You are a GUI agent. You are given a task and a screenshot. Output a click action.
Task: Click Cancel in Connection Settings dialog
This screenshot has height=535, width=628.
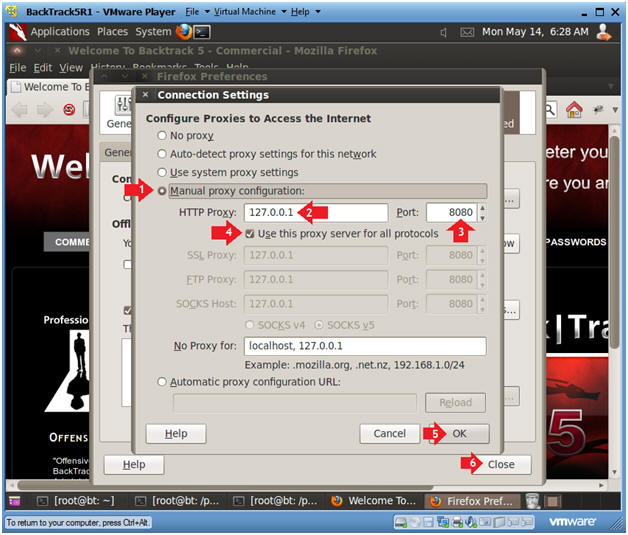pyautogui.click(x=389, y=434)
